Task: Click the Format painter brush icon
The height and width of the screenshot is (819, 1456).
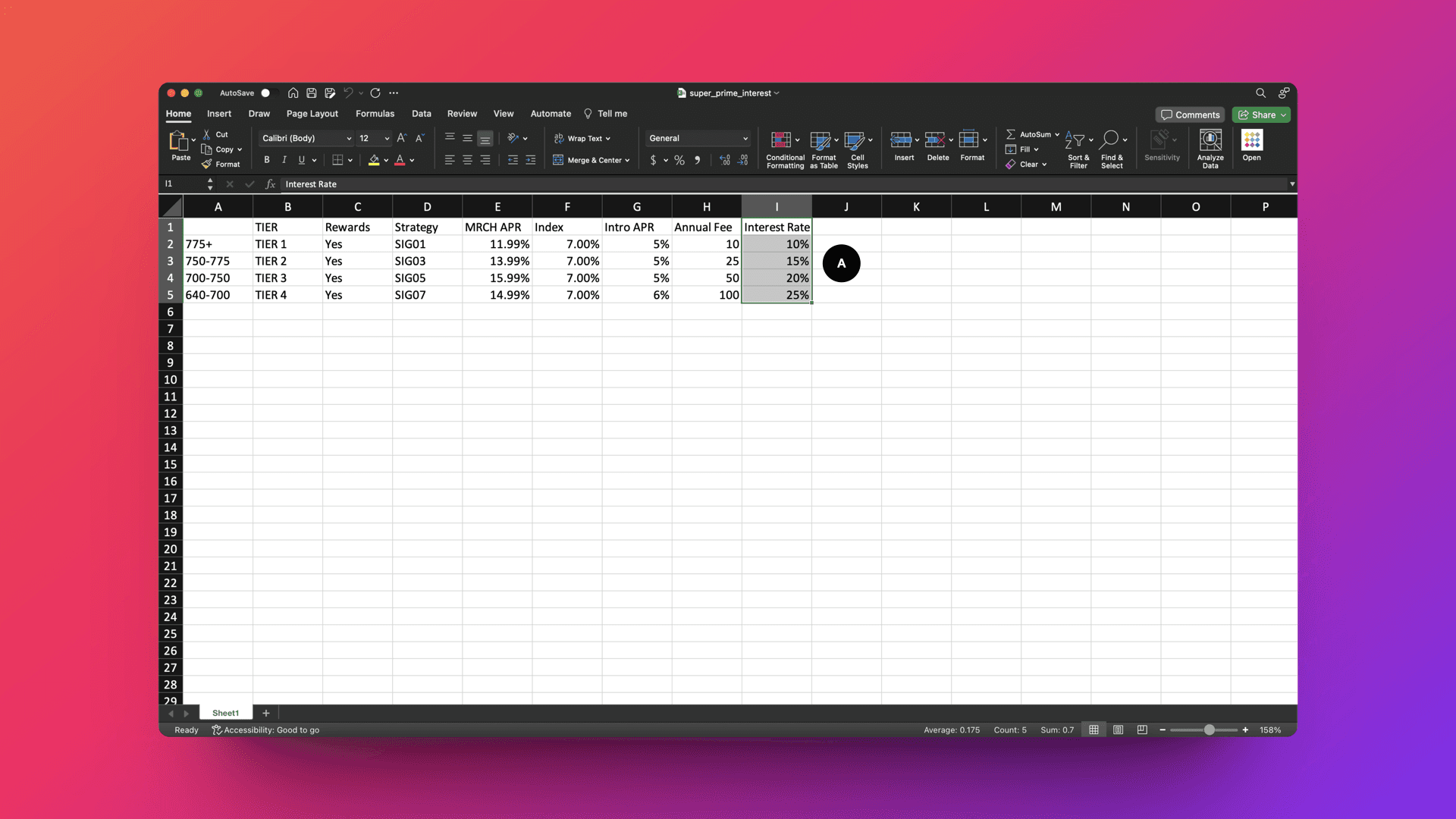Action: click(206, 164)
